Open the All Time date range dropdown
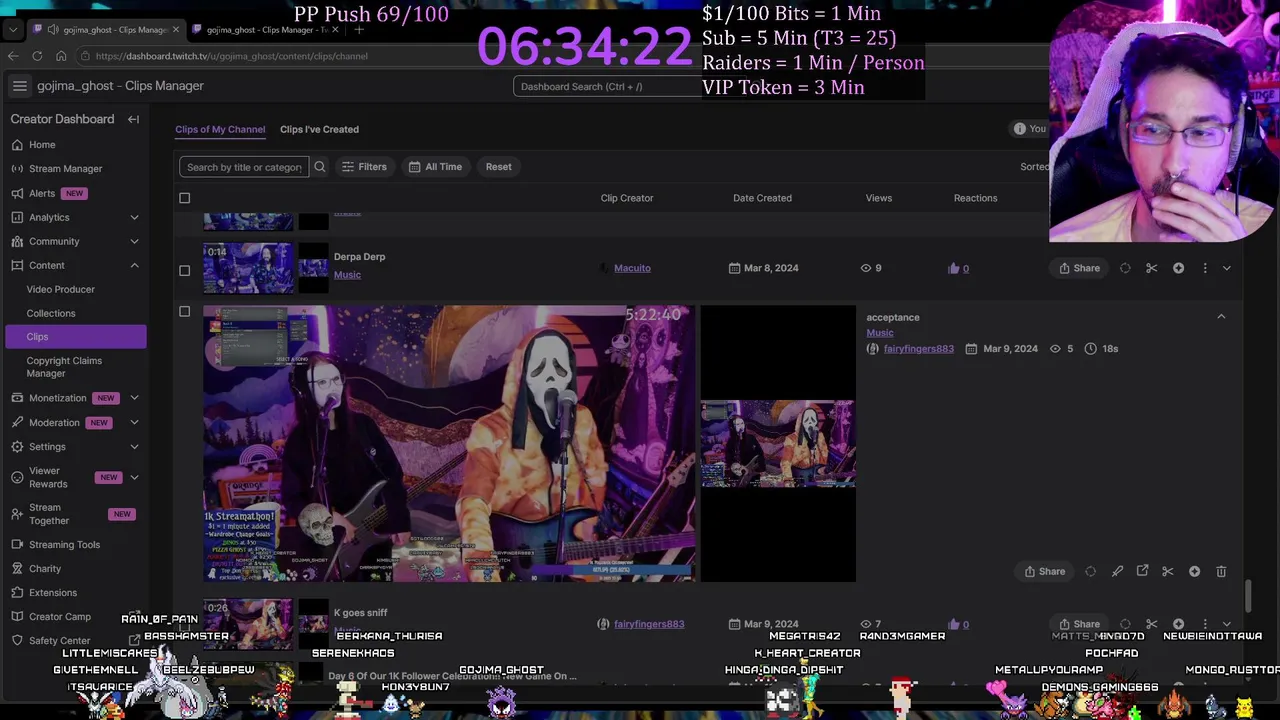 435,167
